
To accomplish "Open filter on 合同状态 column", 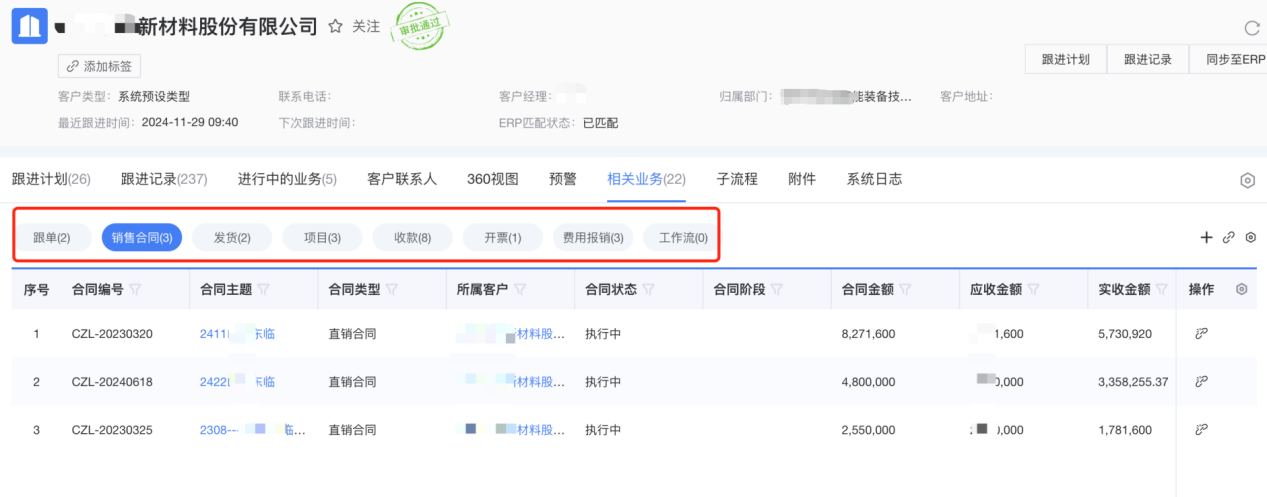I will tap(648, 290).
